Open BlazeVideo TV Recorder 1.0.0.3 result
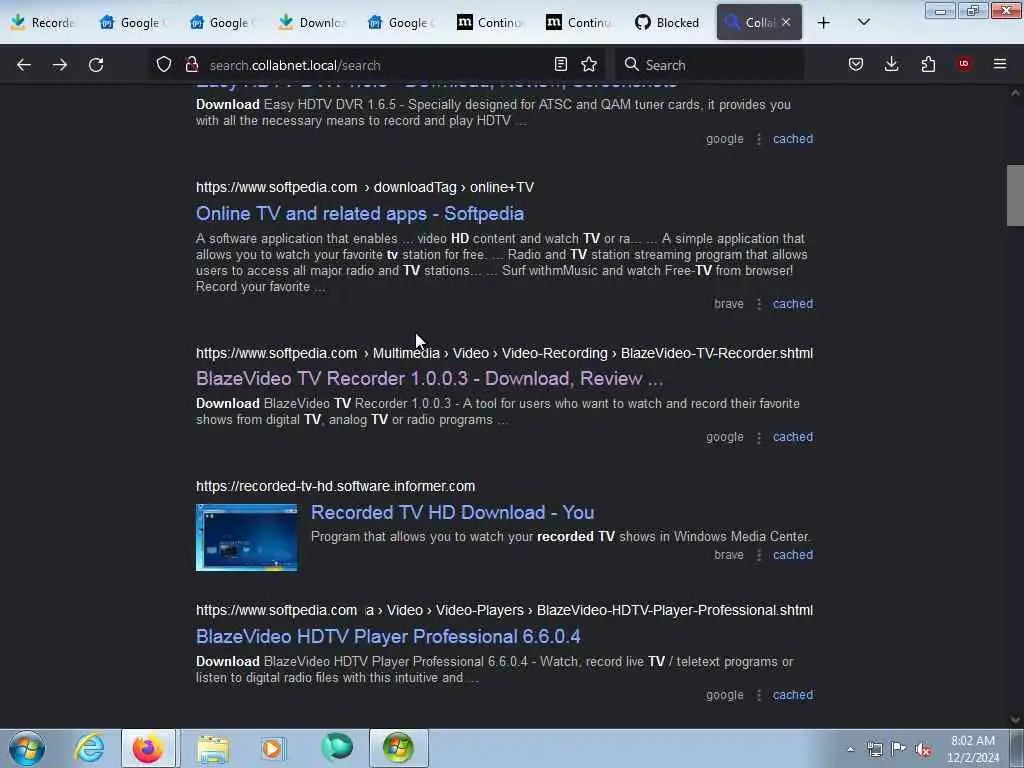Viewport: 1024px width, 768px height. coord(429,379)
